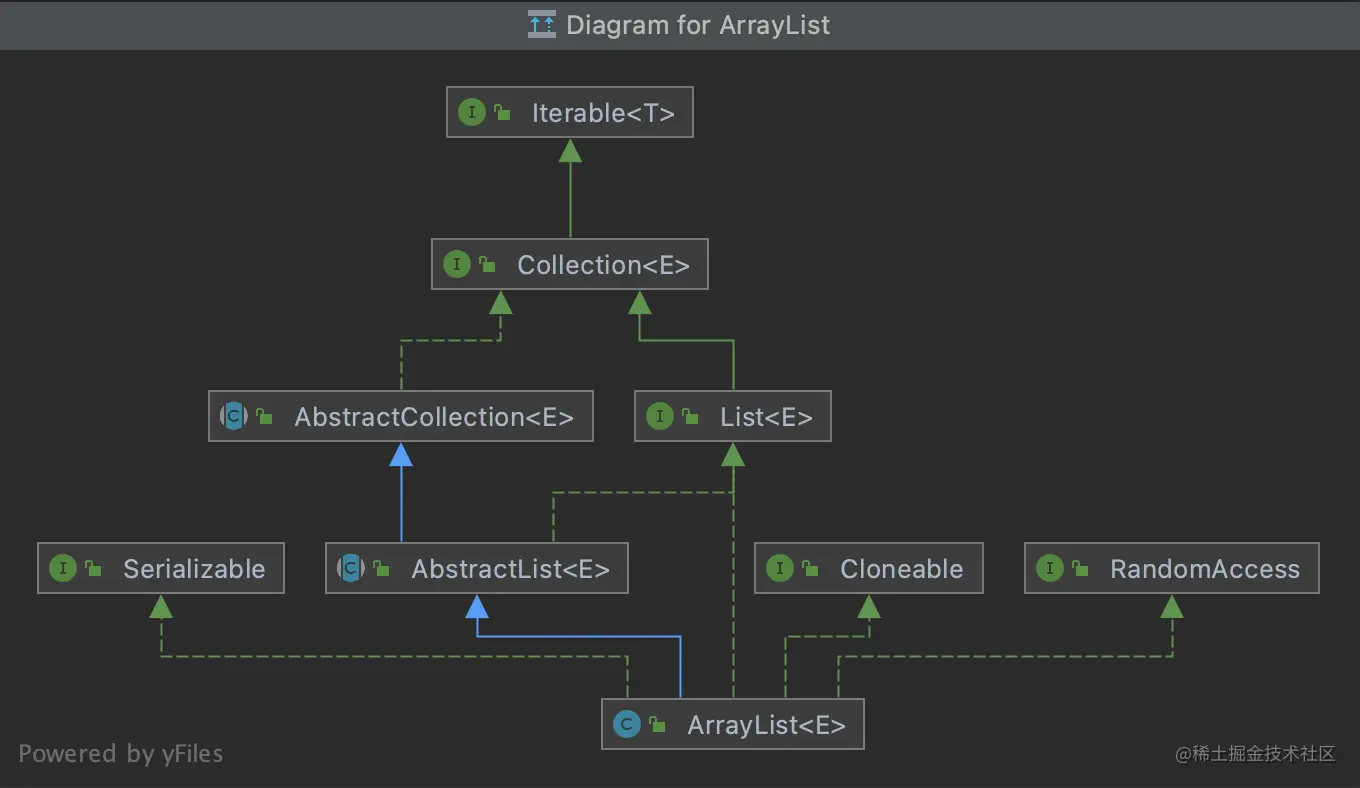Click the diagram icon in the title bar
This screenshot has height=788, width=1360.
click(541, 24)
